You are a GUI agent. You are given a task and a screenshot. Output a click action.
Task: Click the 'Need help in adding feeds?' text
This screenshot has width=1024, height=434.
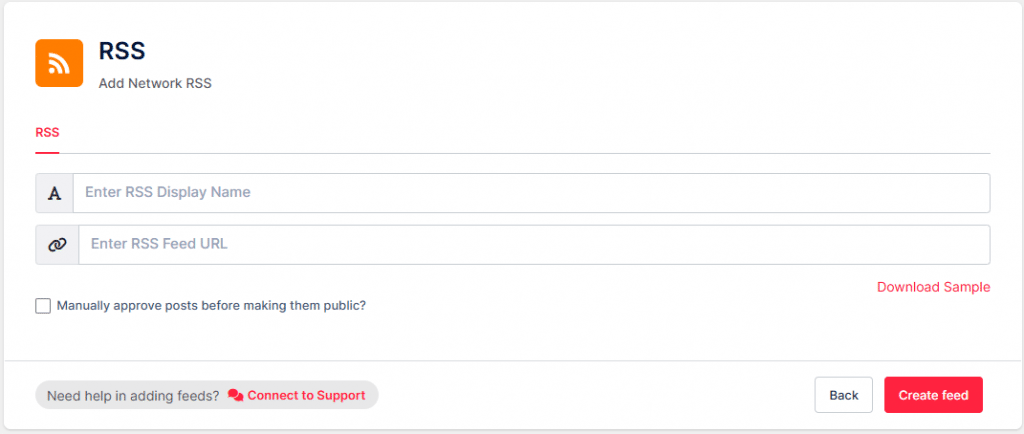tap(133, 395)
